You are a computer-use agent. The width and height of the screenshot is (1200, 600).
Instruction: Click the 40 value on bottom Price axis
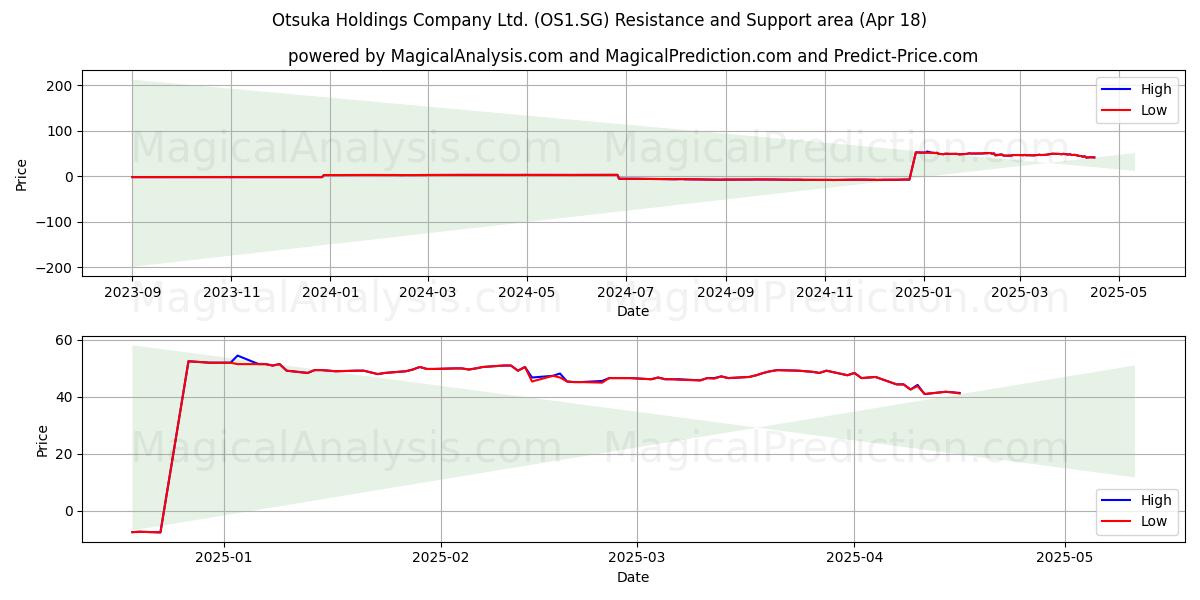(64, 397)
